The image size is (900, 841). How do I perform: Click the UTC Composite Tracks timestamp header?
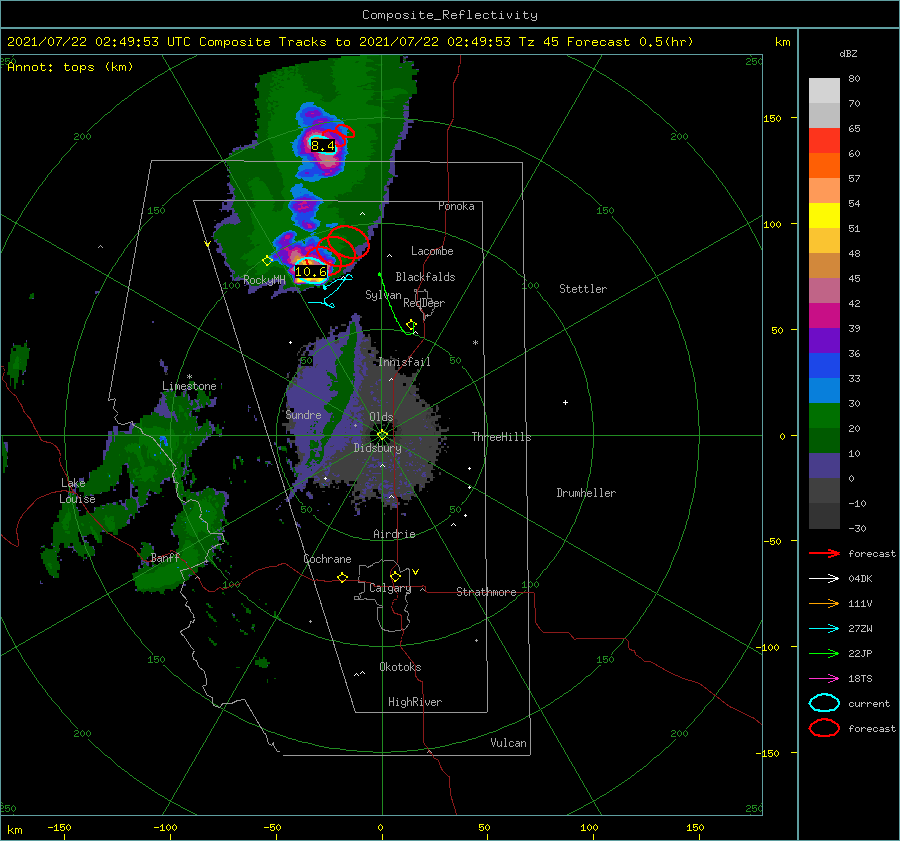pyautogui.click(x=350, y=42)
